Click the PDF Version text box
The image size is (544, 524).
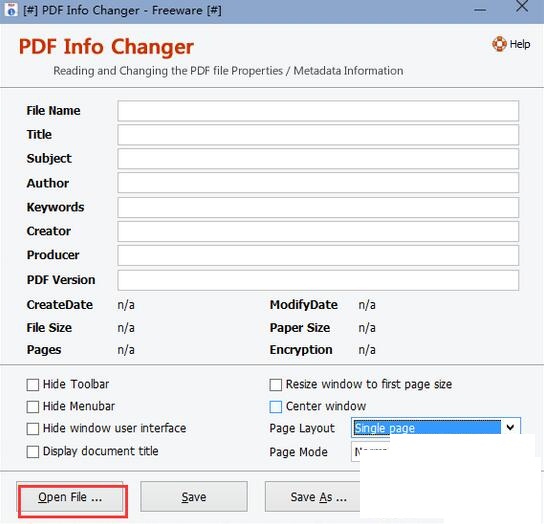coord(318,280)
